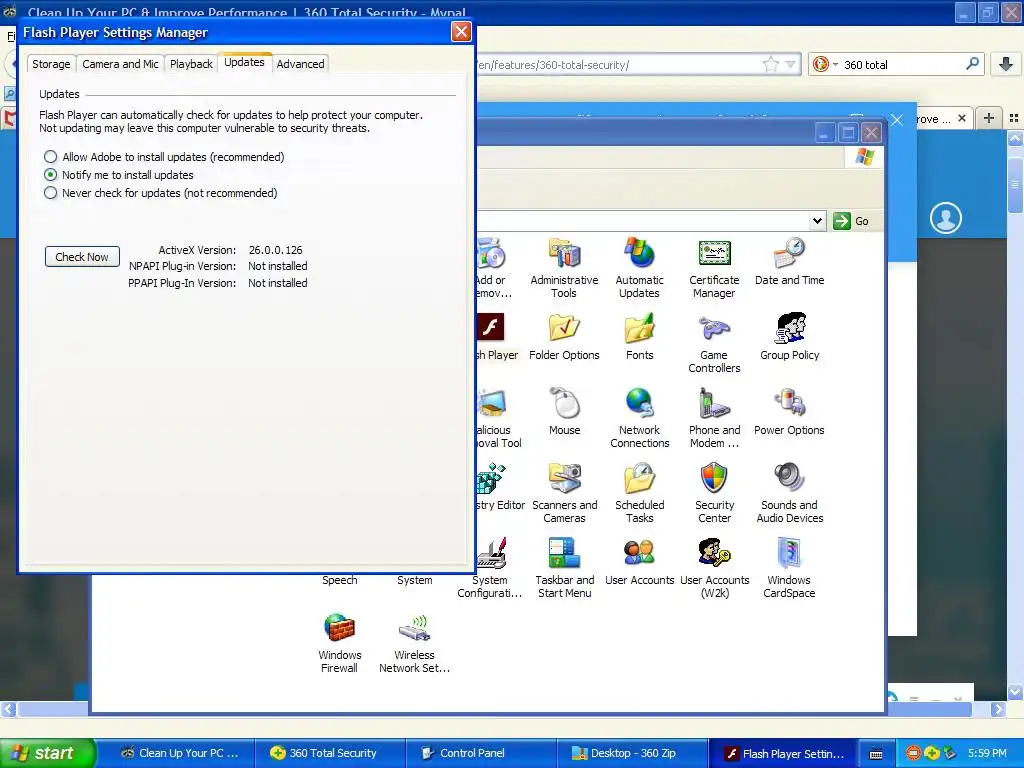Click the tab list grid icon
1024x768 pixels.
coord(1014,118)
